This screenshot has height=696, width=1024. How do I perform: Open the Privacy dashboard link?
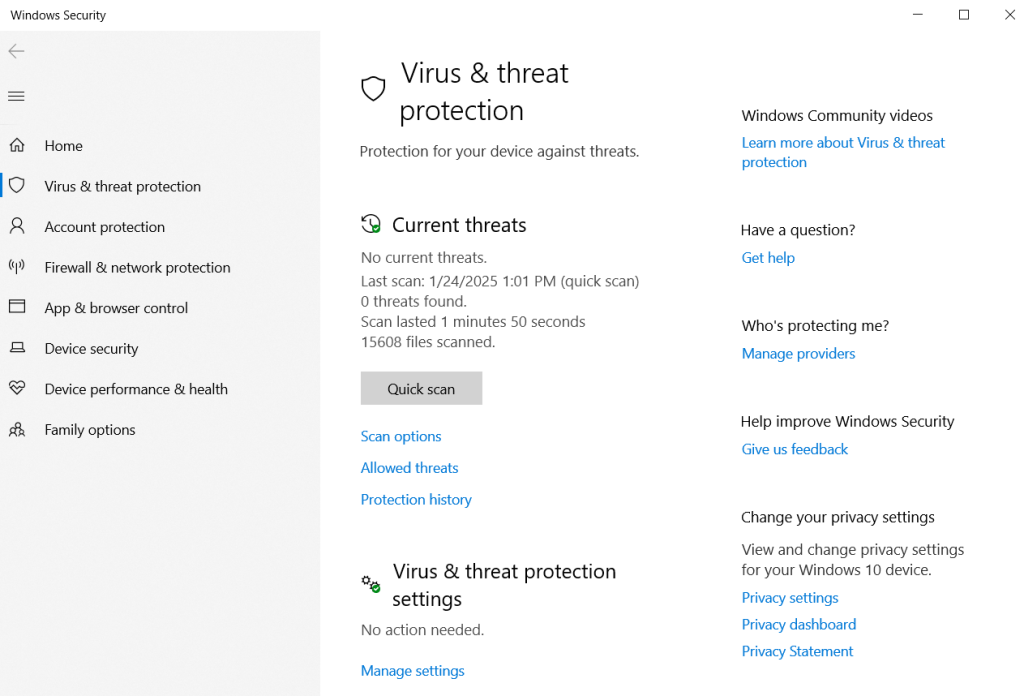(x=798, y=625)
